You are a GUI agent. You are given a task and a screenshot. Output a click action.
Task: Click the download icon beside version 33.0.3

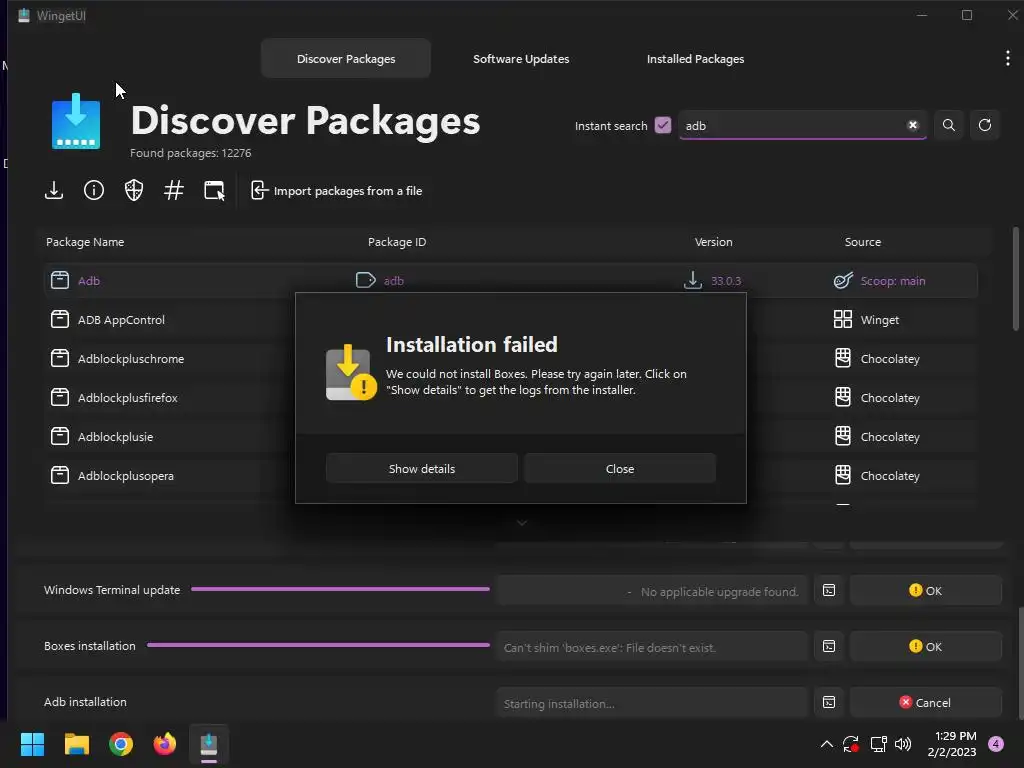[x=693, y=280]
